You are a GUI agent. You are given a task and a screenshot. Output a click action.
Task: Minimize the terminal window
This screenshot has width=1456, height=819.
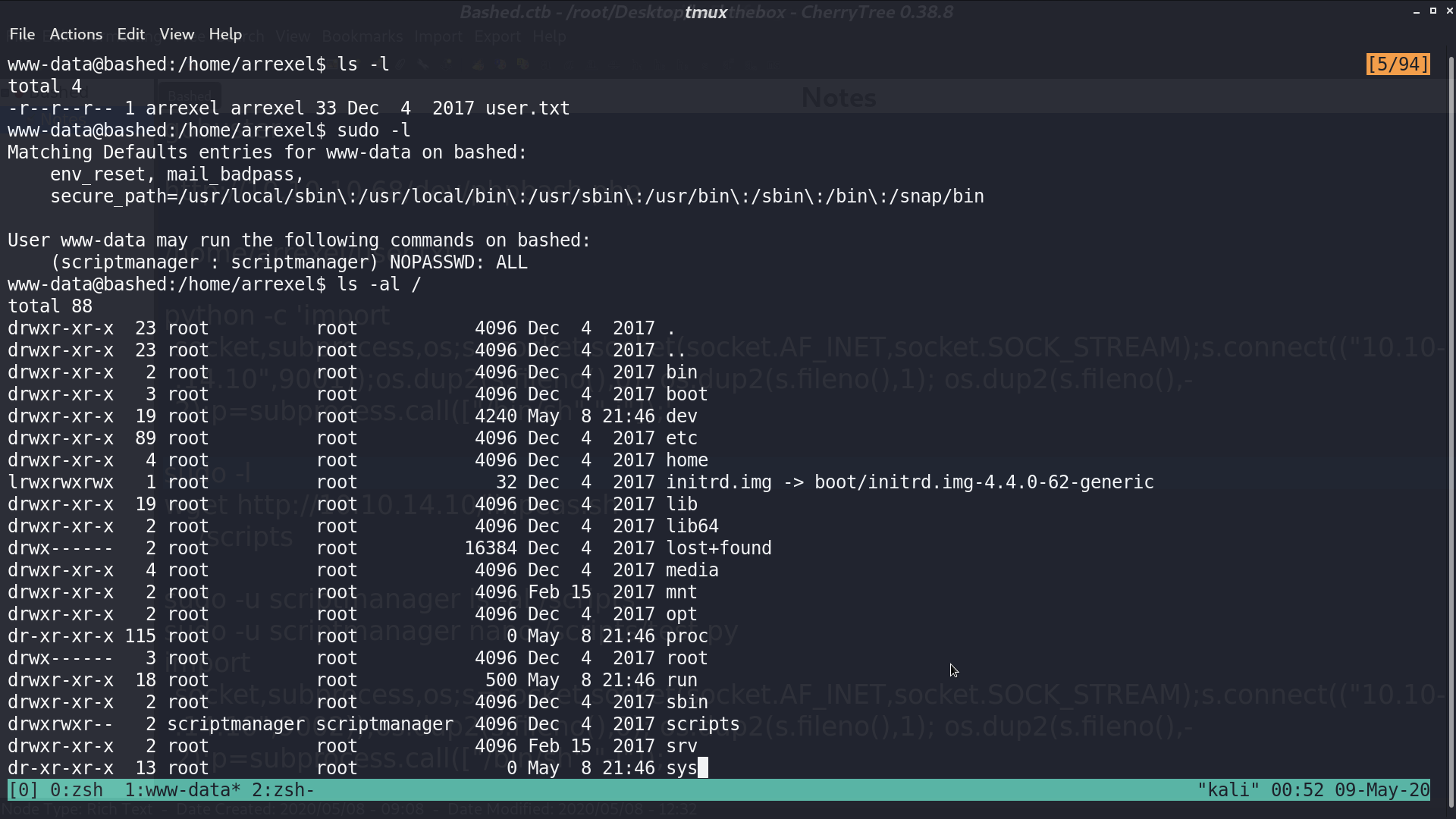click(1417, 11)
